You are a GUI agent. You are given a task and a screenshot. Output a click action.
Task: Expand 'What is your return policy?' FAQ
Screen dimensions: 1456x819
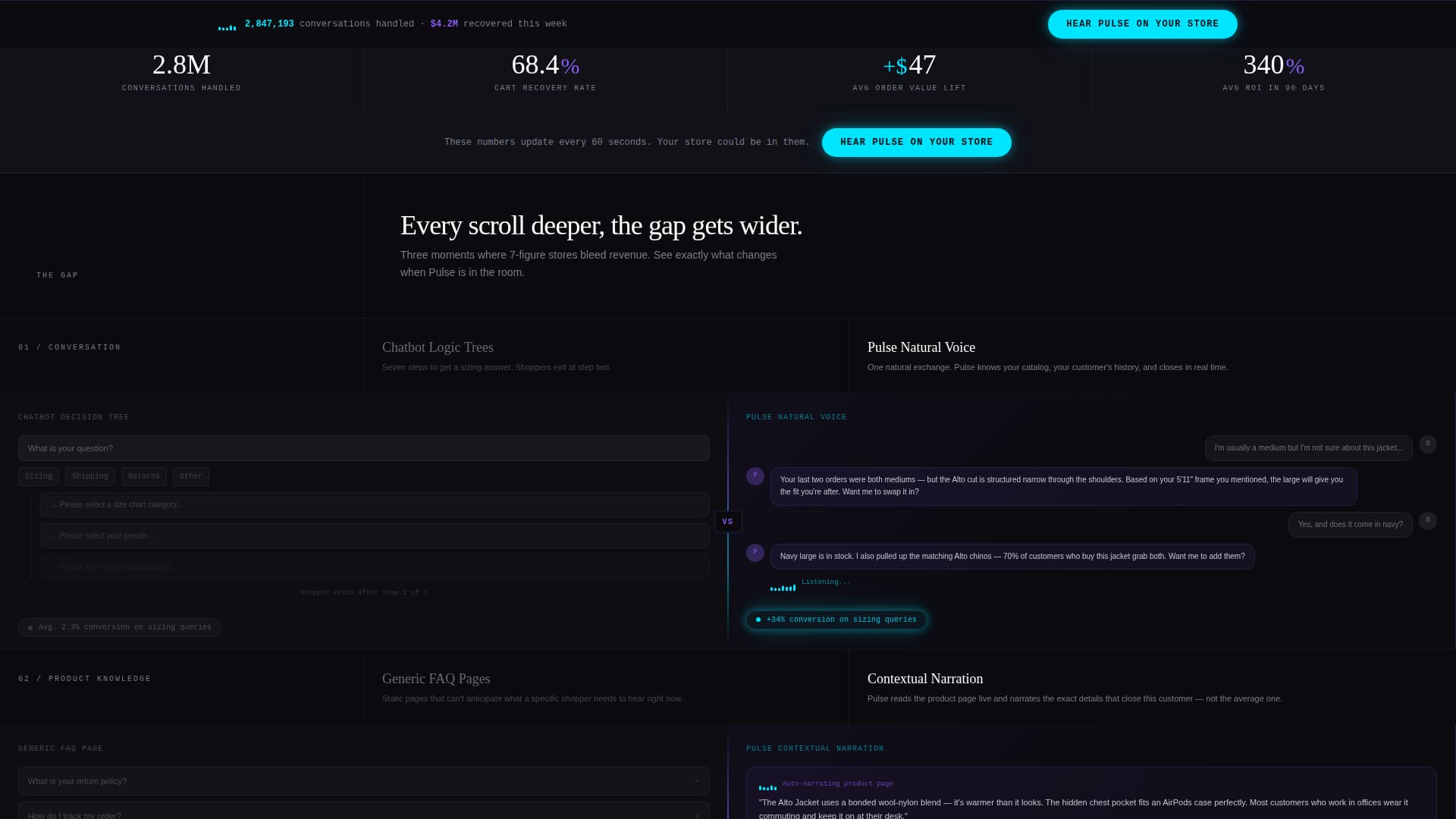coord(364,781)
